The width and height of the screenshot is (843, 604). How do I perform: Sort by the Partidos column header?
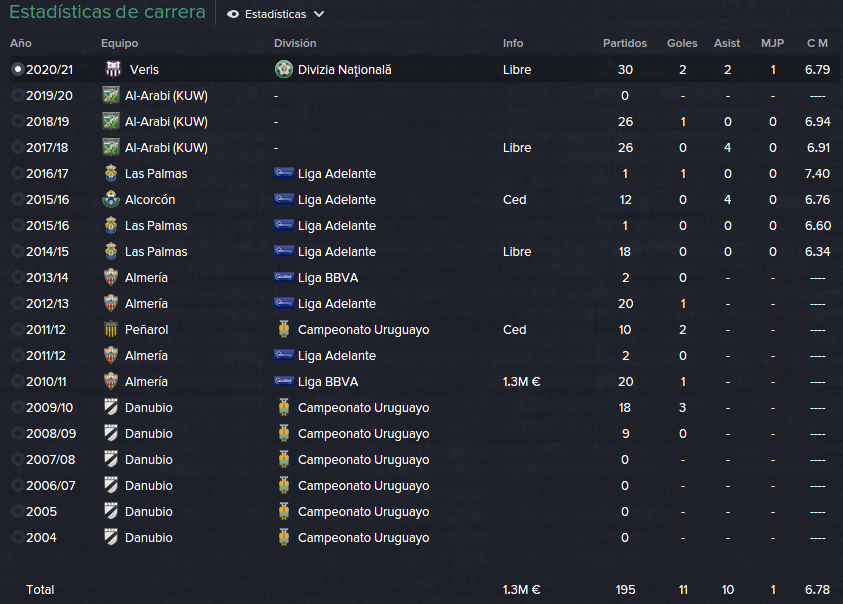625,43
